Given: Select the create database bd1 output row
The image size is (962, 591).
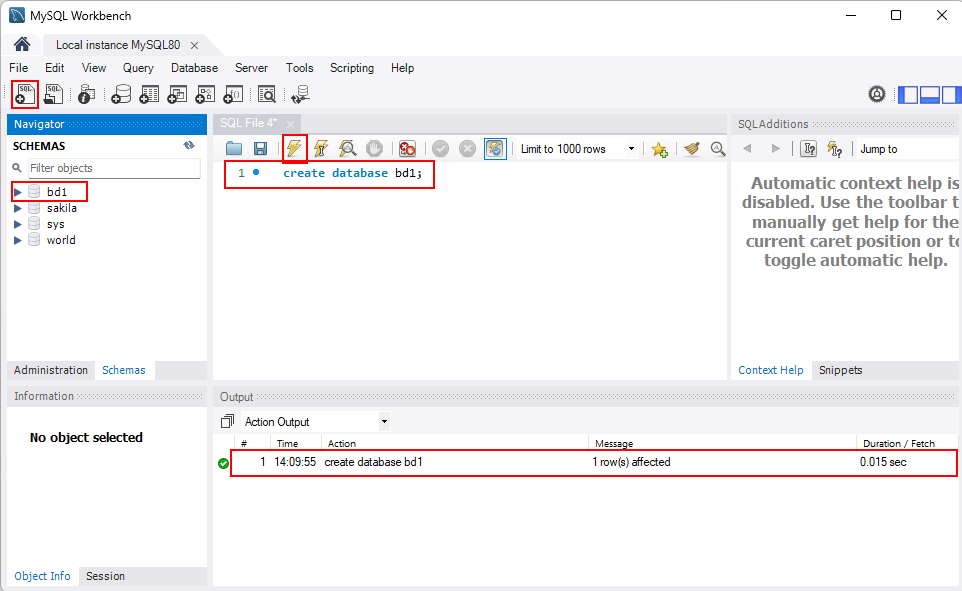Looking at the screenshot, I should (x=593, y=462).
